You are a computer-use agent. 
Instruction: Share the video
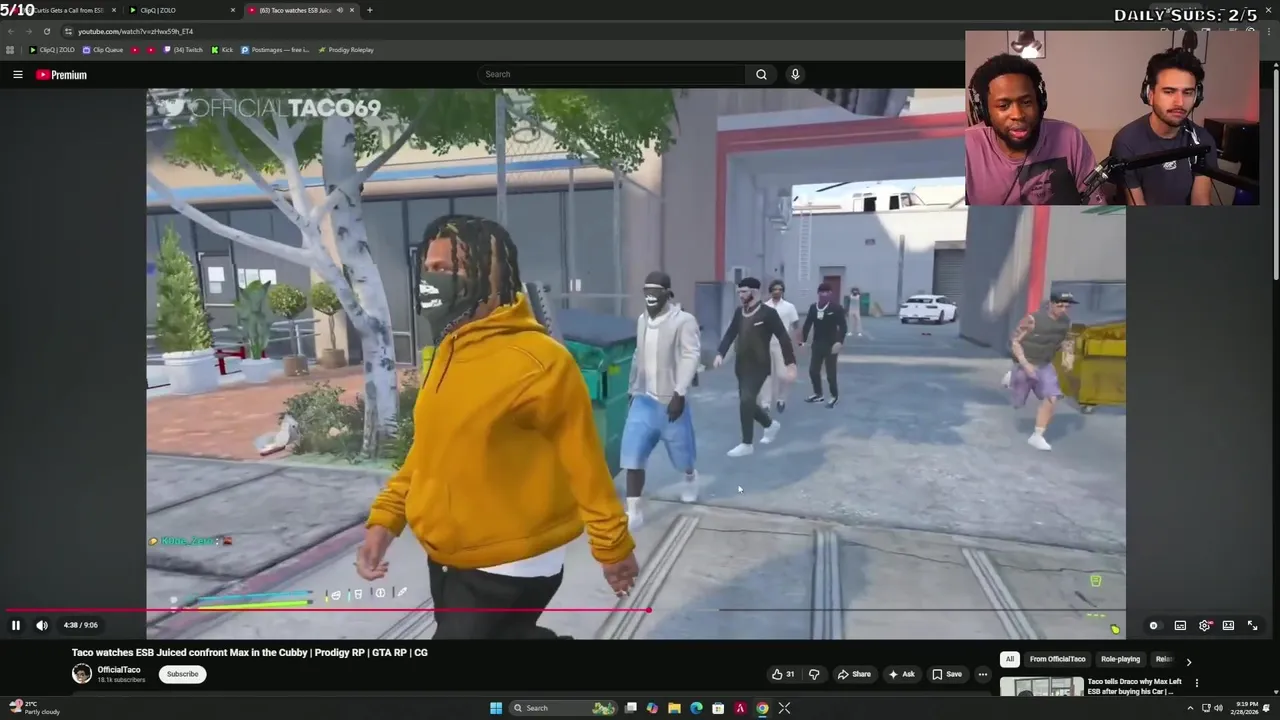tap(854, 674)
